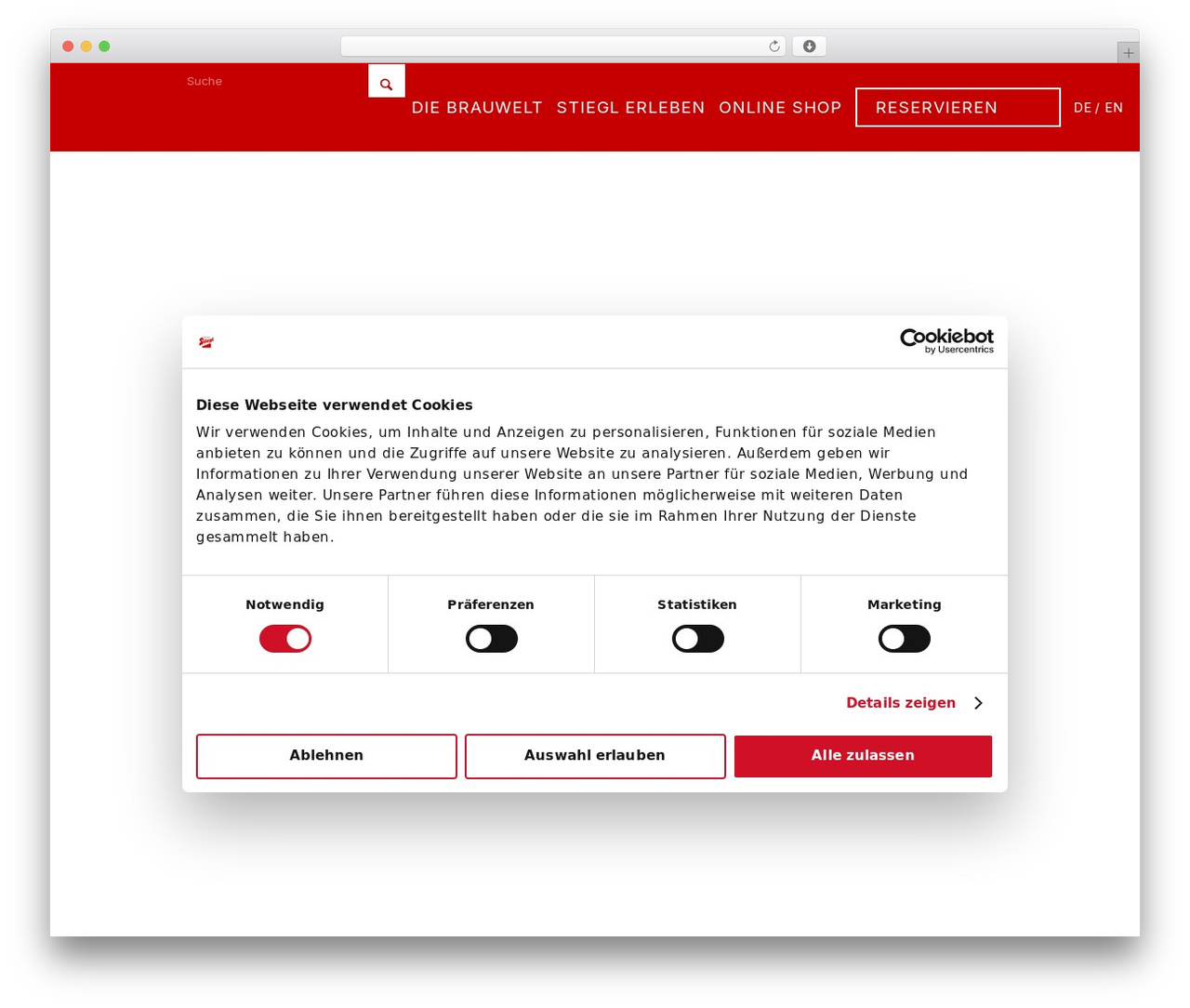This screenshot has height=1008, width=1190.
Task: Maximize the window with the green button
Action: pos(104,46)
